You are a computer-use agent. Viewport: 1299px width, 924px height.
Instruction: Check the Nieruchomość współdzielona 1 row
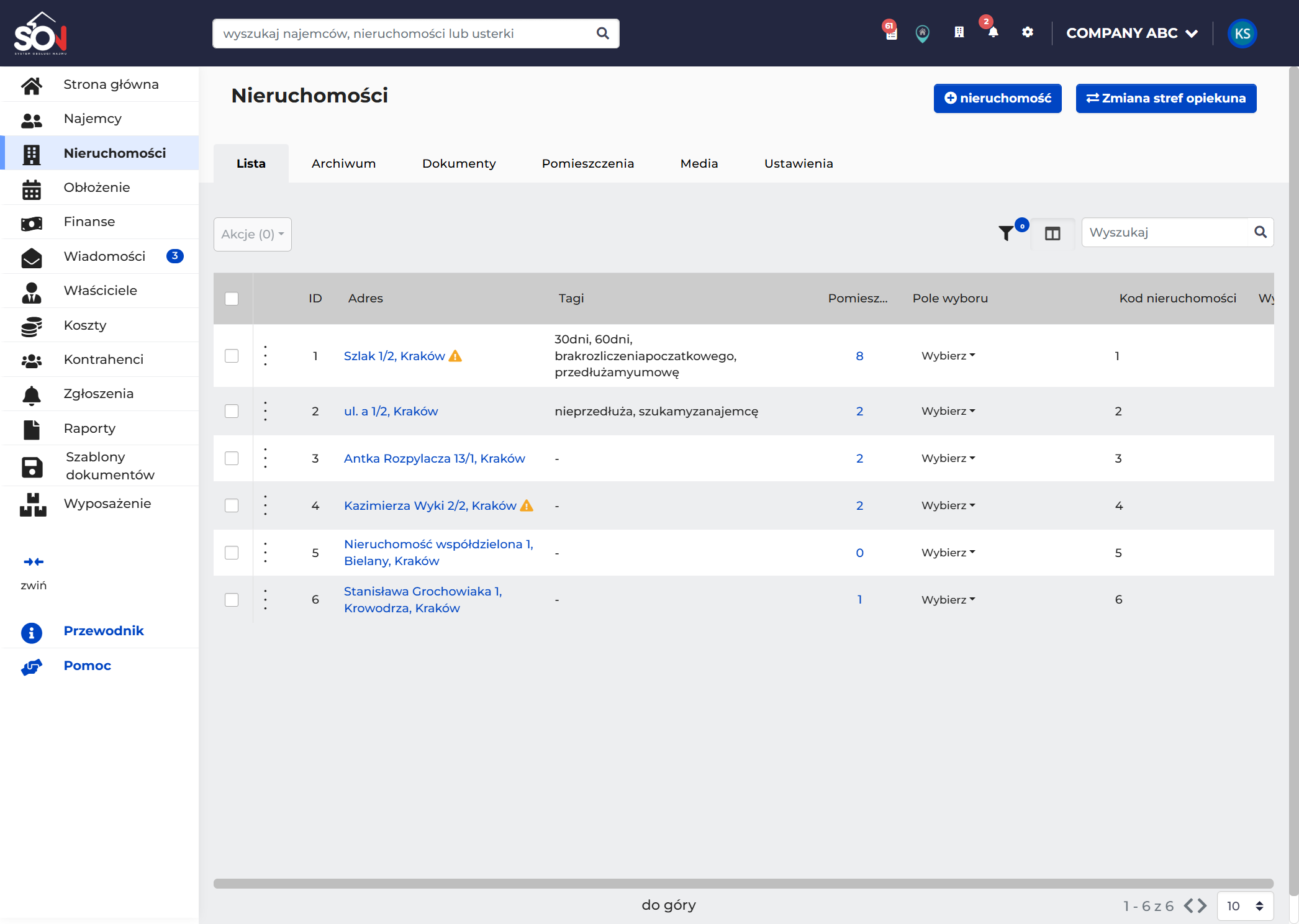[x=232, y=553]
